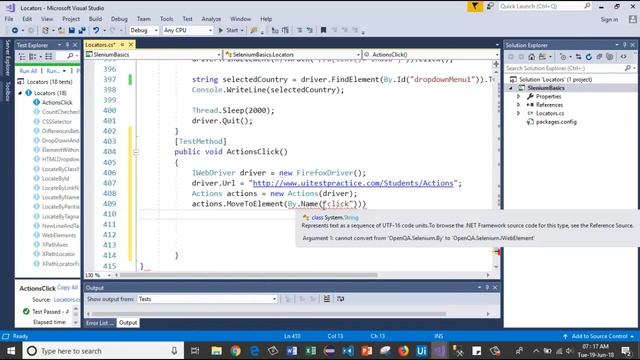Click Collapse All icon in Solution Explorer
Screen dimensions: 640x360
coord(599,57)
